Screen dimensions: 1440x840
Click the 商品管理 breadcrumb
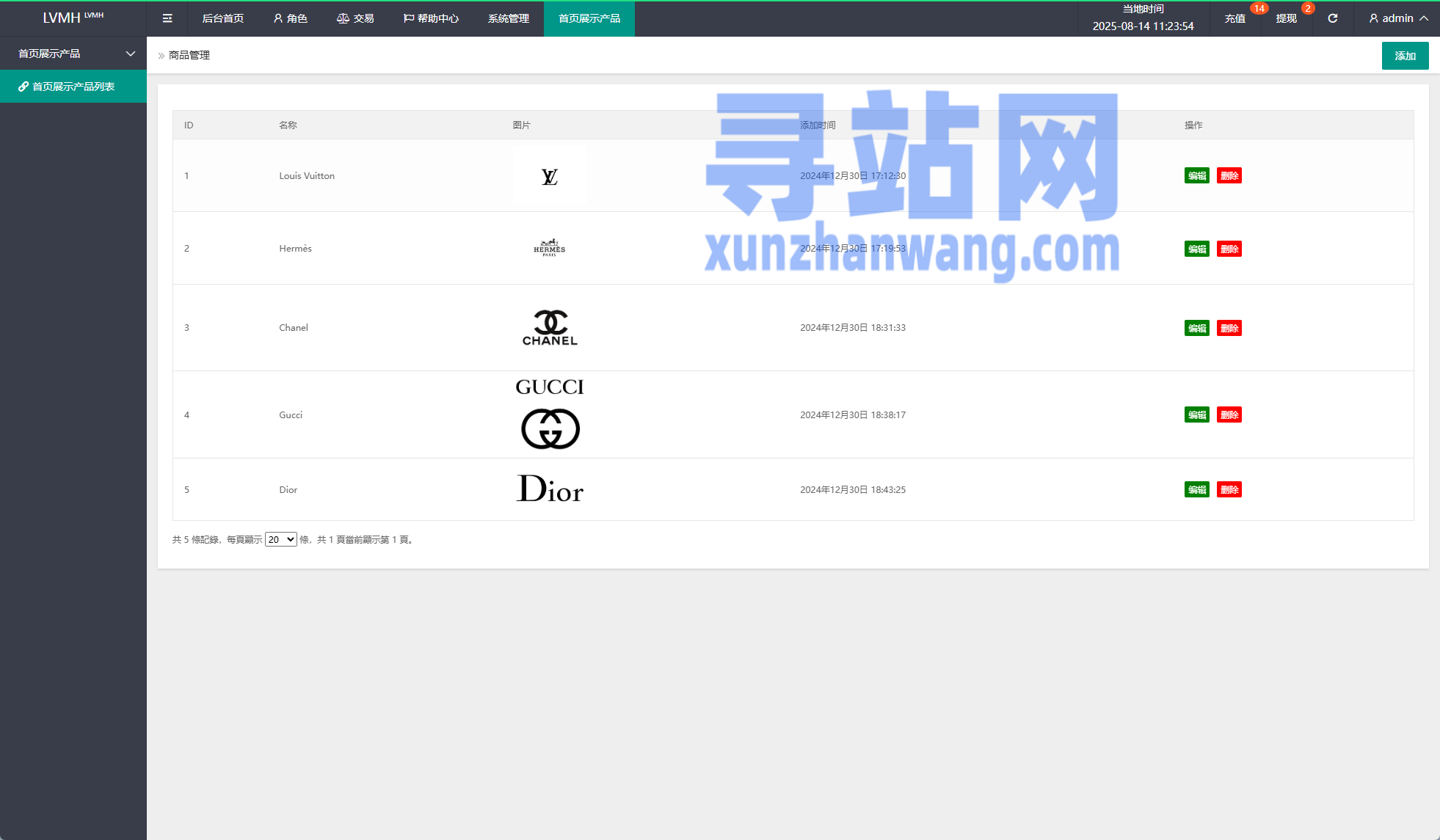[189, 55]
